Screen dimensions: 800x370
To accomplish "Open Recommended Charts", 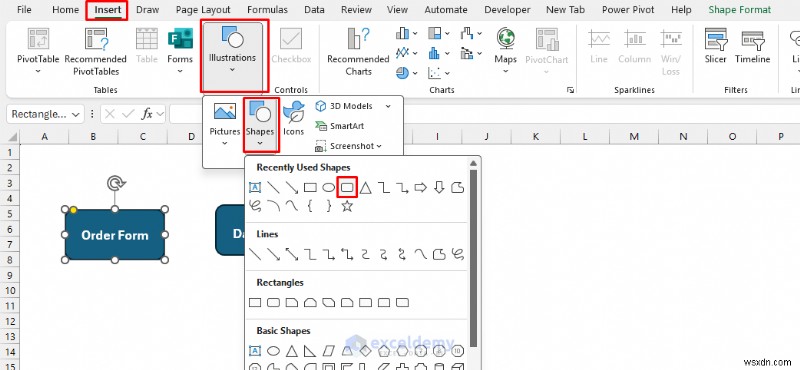I will 358,51.
